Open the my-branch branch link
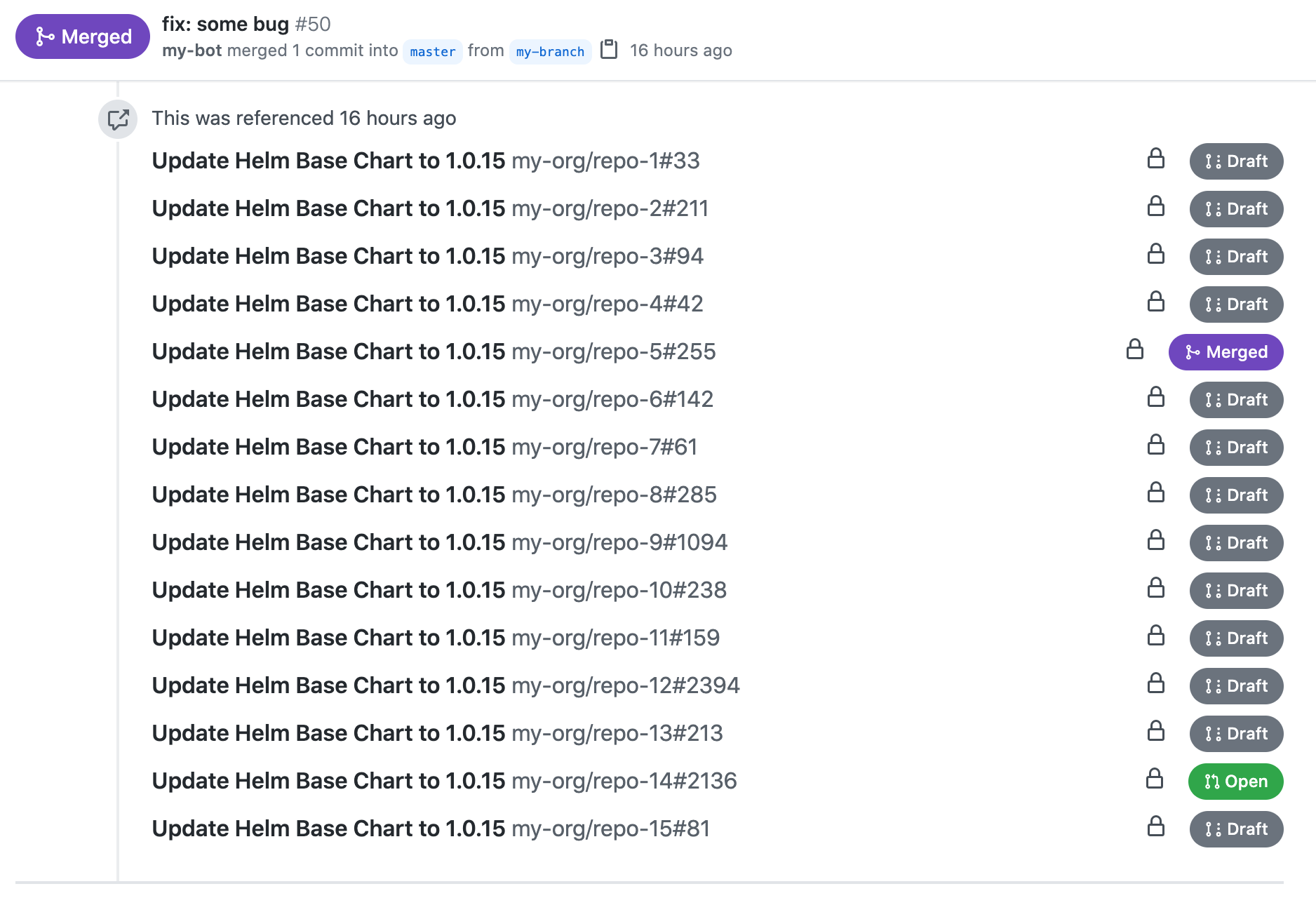 550,52
